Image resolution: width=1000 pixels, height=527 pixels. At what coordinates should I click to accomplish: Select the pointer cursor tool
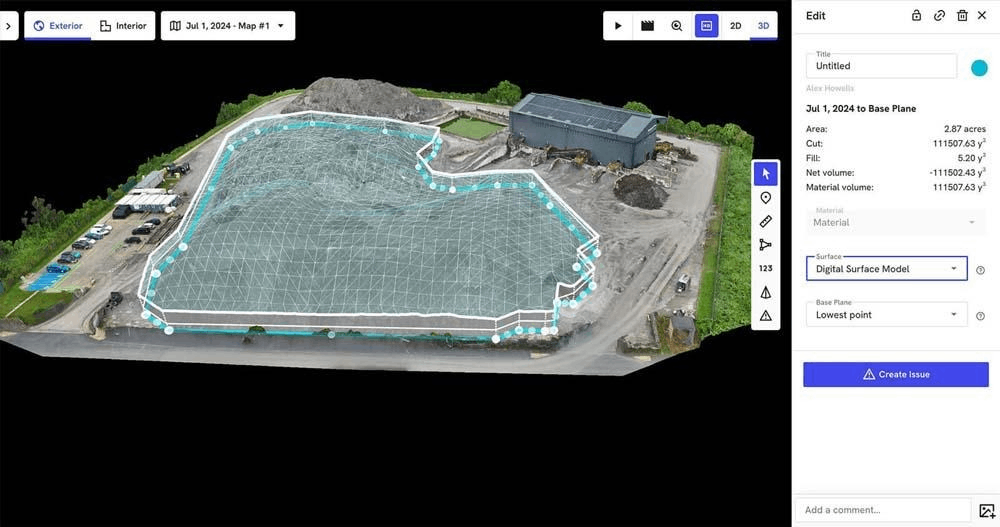(765, 173)
